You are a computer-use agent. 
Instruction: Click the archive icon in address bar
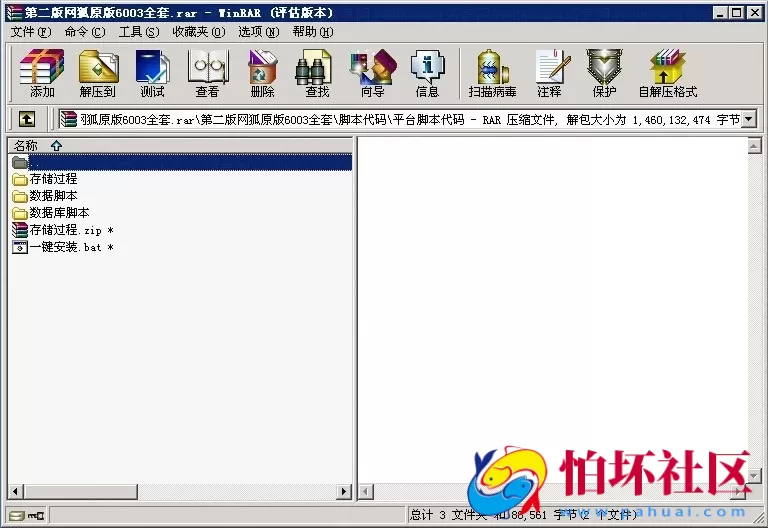pos(69,119)
